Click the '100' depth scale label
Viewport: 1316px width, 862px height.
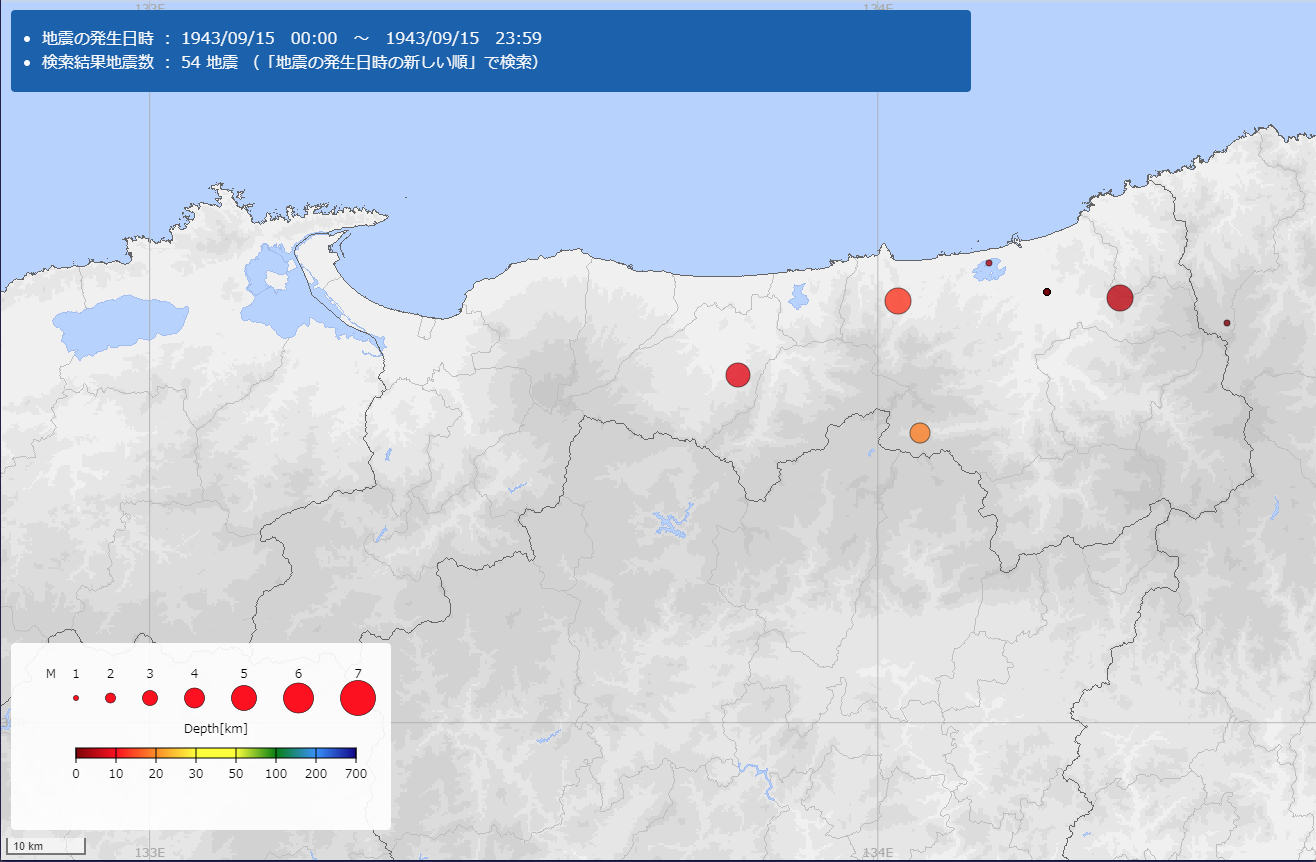[276, 774]
